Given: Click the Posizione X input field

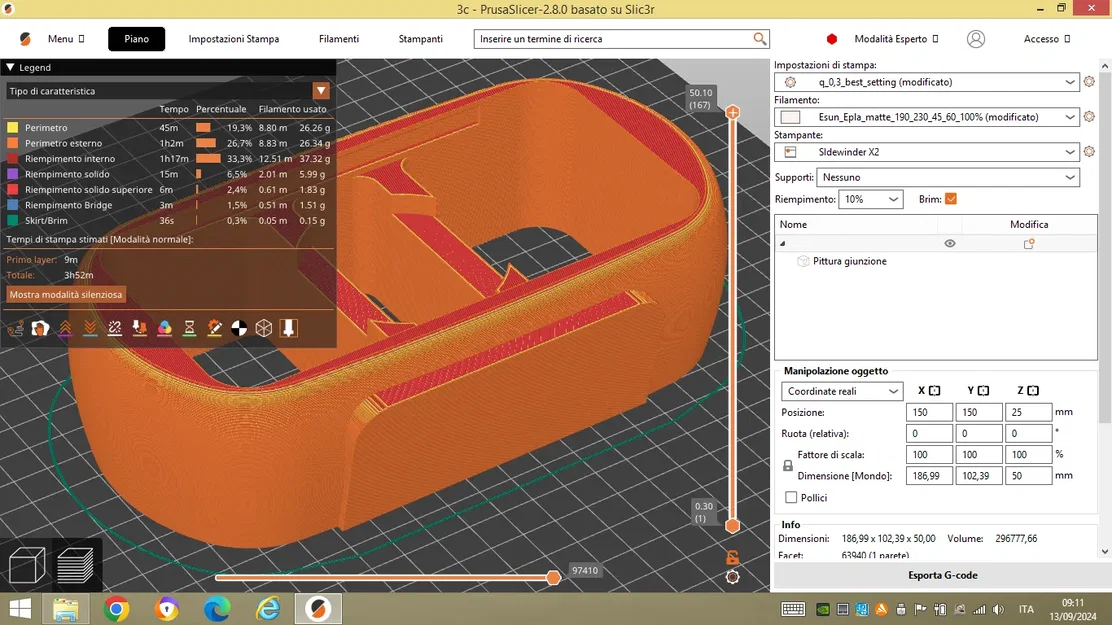Looking at the screenshot, I should (x=929, y=412).
